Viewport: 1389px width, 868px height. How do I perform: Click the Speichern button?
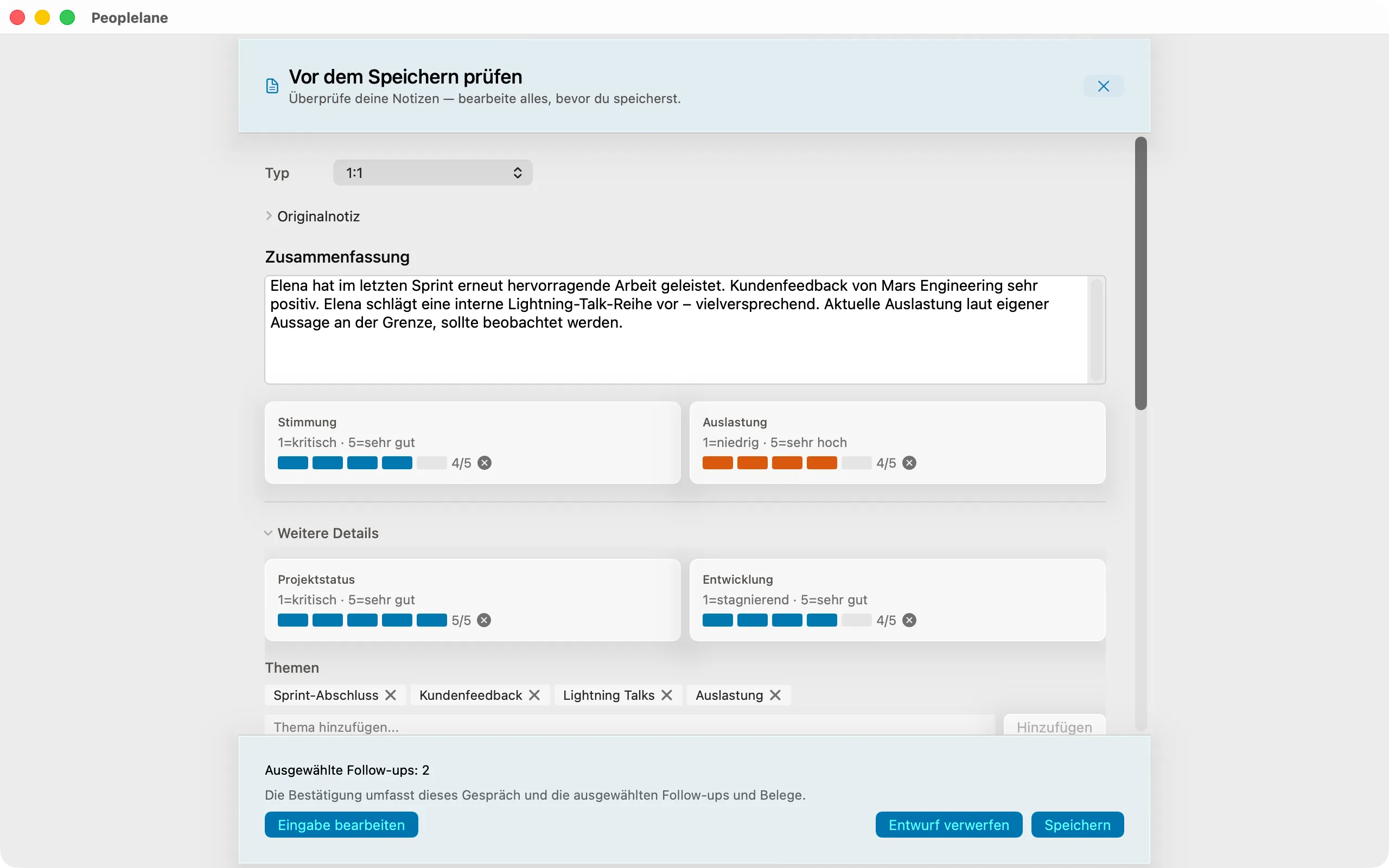pos(1078,825)
